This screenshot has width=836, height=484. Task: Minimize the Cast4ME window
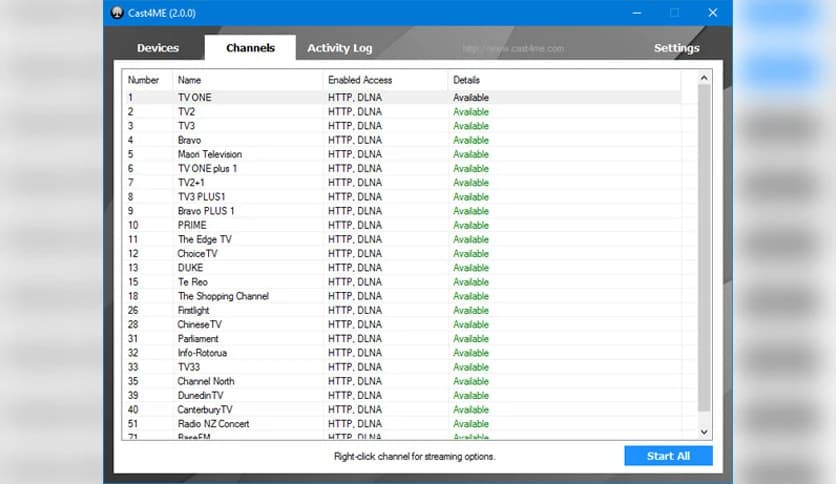click(x=636, y=13)
